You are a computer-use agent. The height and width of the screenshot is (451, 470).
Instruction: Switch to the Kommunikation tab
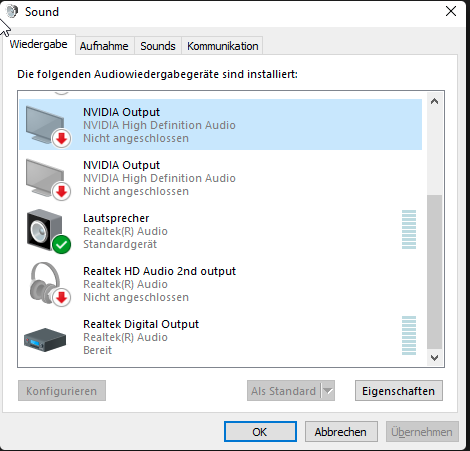click(223, 46)
